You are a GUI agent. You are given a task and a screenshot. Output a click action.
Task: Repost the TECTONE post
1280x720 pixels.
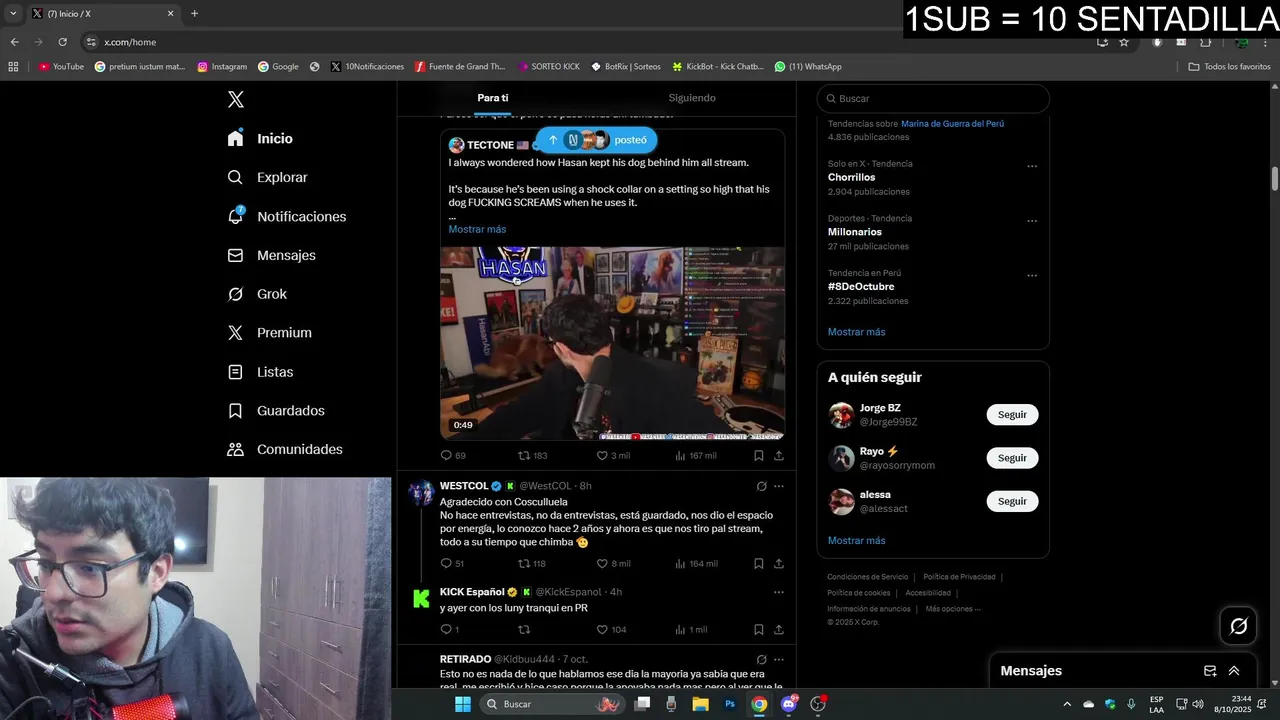pos(524,455)
